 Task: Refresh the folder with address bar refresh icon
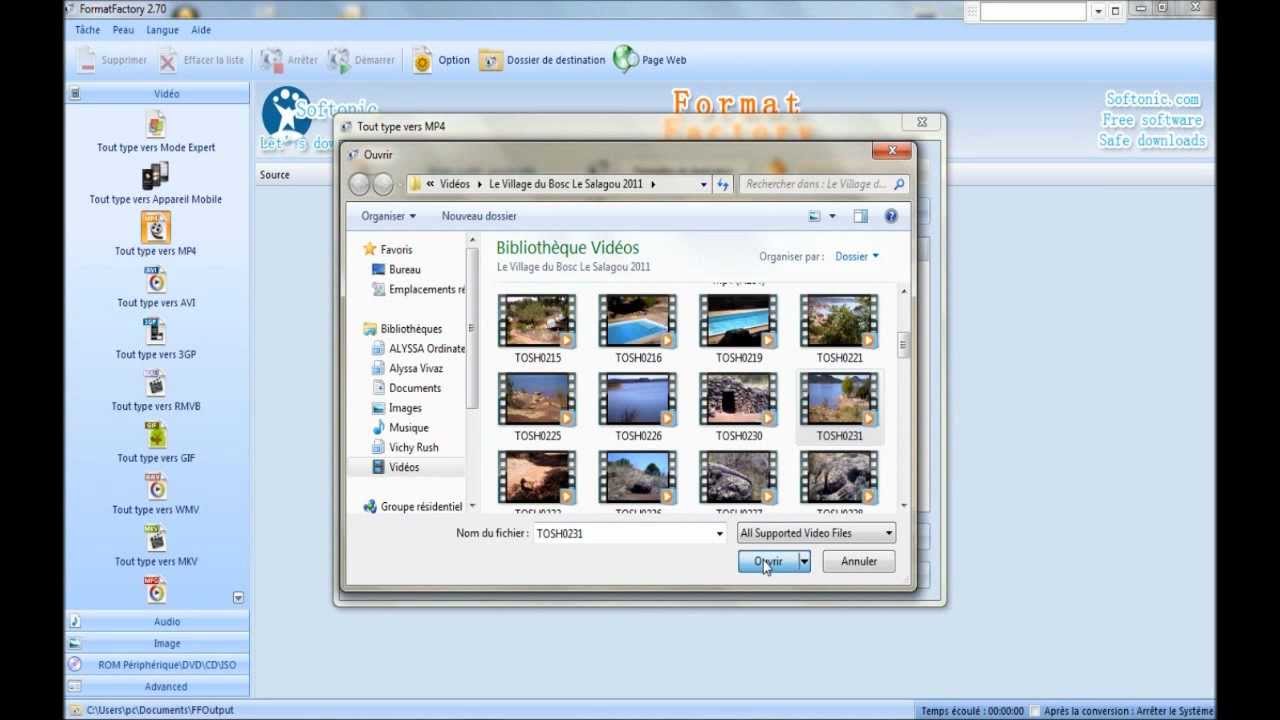point(723,184)
